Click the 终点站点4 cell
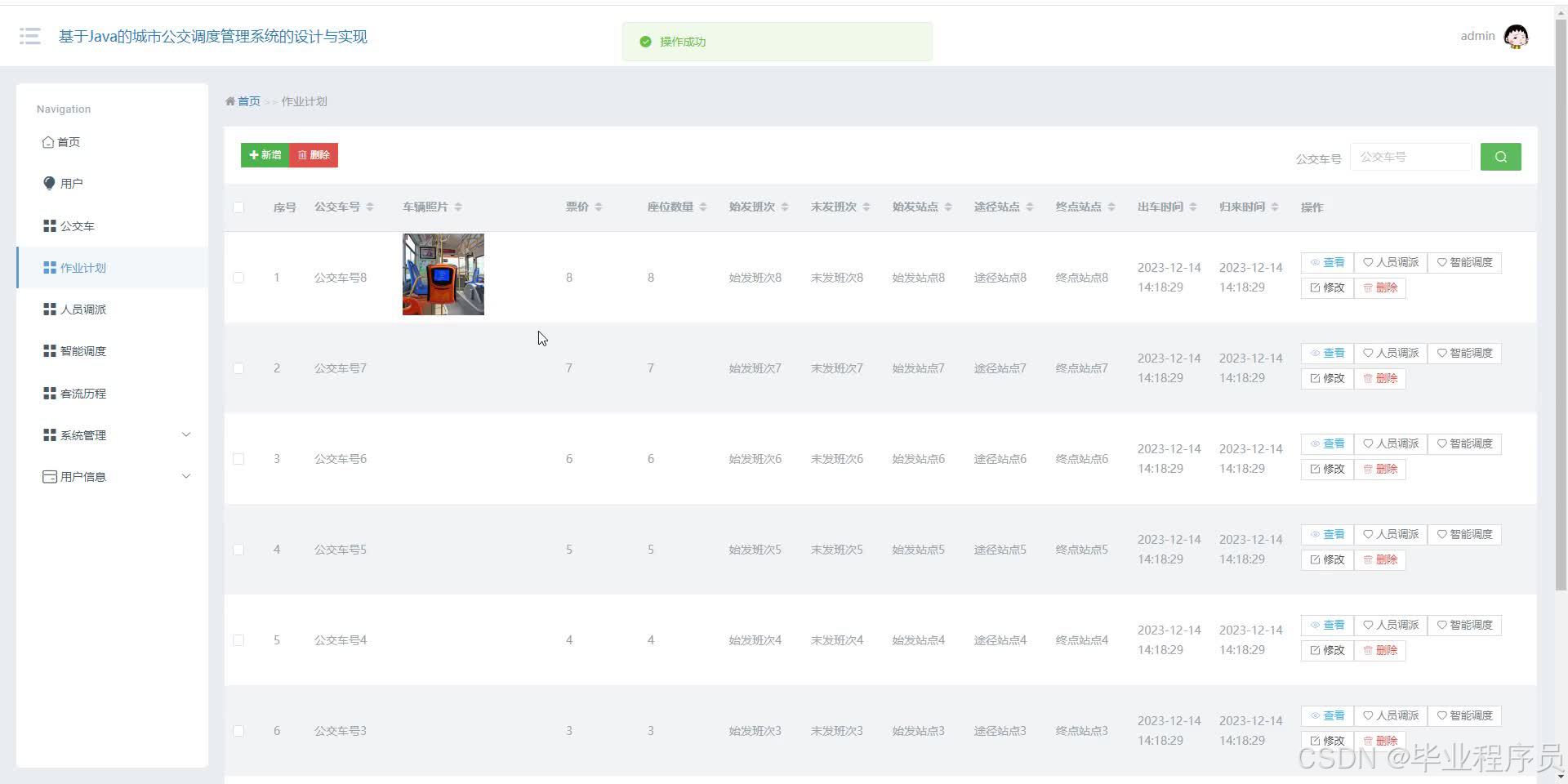Viewport: 1568px width, 784px height. pos(1082,640)
